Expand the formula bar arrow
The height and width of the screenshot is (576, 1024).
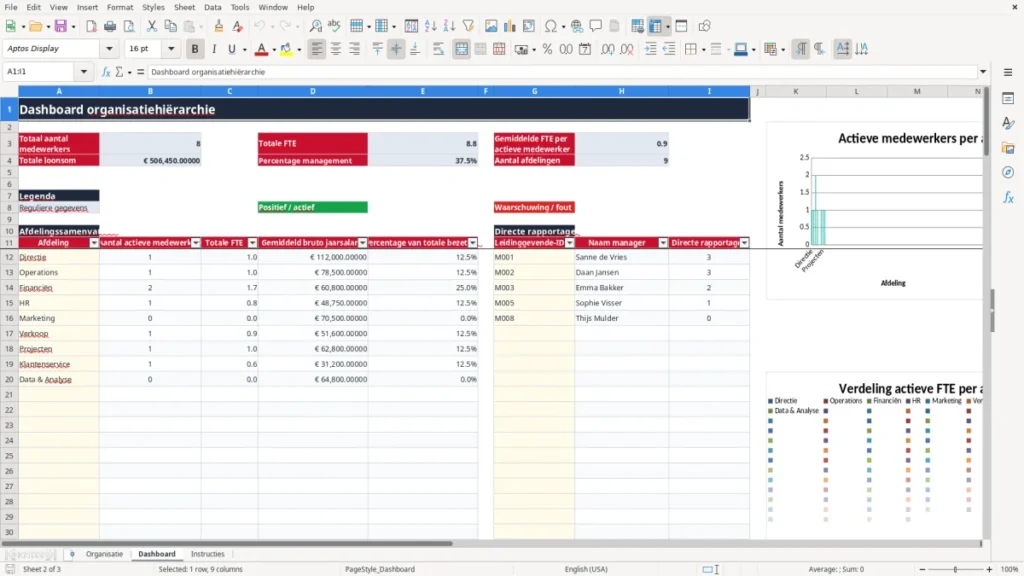pyautogui.click(x=983, y=72)
